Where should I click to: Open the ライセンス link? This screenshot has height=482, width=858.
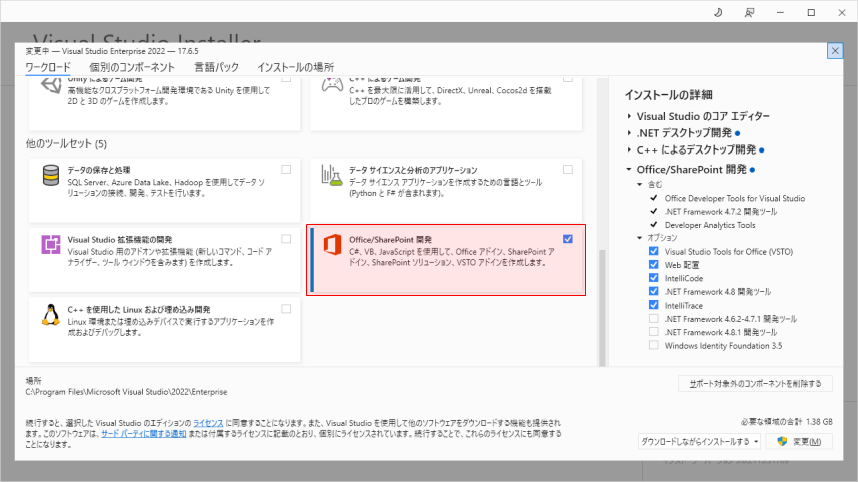(208, 423)
